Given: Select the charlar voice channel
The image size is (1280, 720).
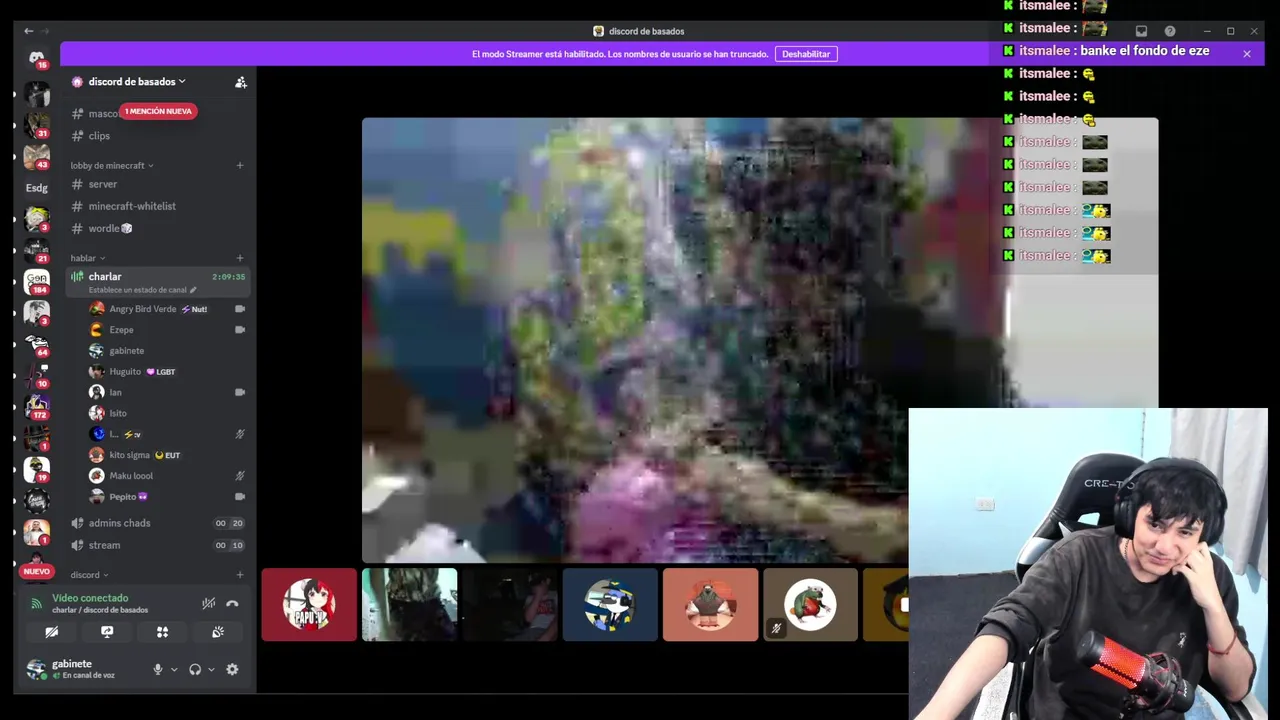Looking at the screenshot, I should pos(157,281).
